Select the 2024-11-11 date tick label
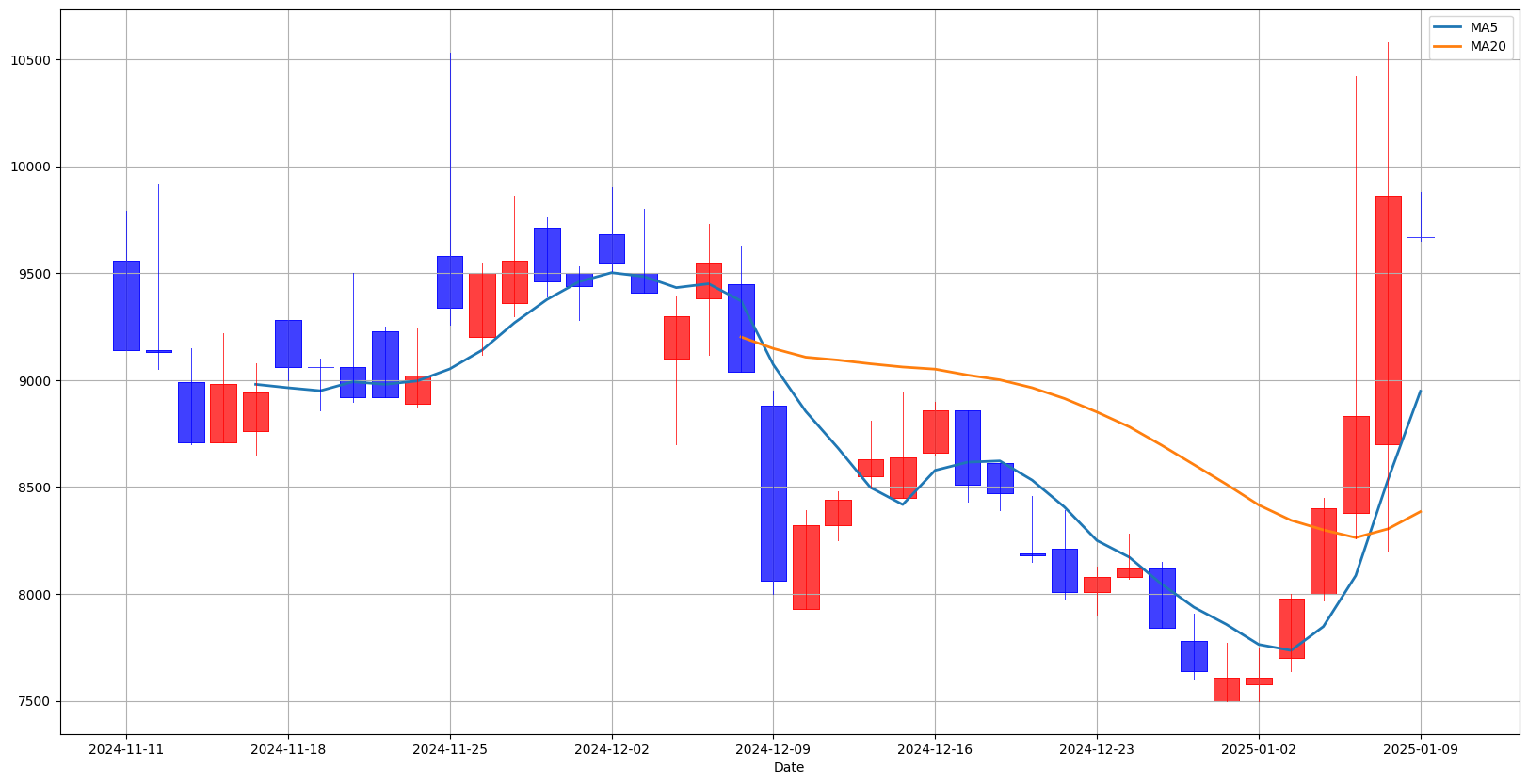Image resolution: width=1528 pixels, height=784 pixels. point(126,749)
